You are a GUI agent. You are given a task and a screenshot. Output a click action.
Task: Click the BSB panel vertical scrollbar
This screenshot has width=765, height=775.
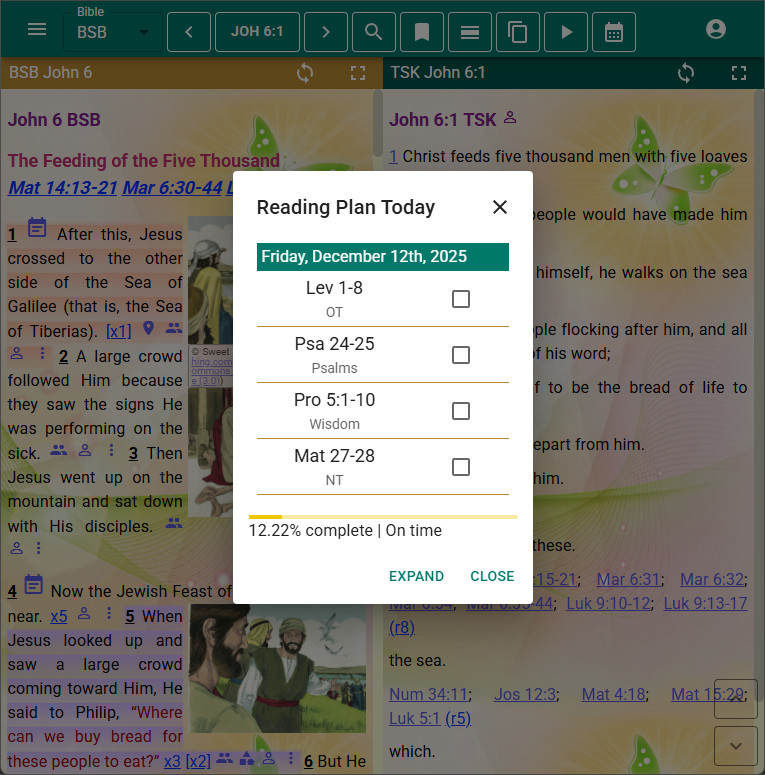(378, 124)
